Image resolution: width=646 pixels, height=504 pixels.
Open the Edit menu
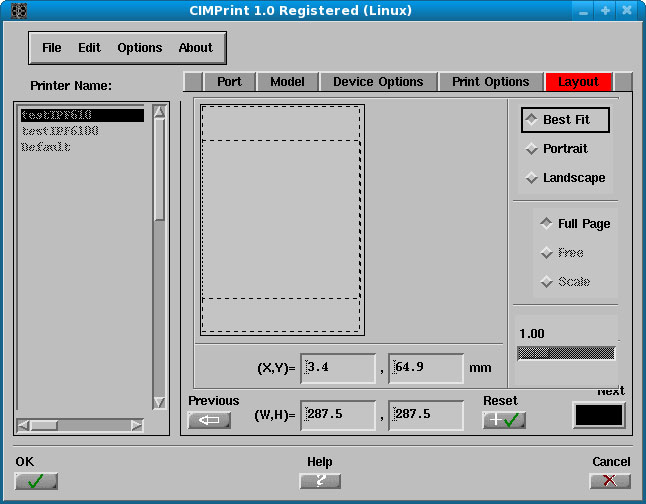tap(89, 48)
